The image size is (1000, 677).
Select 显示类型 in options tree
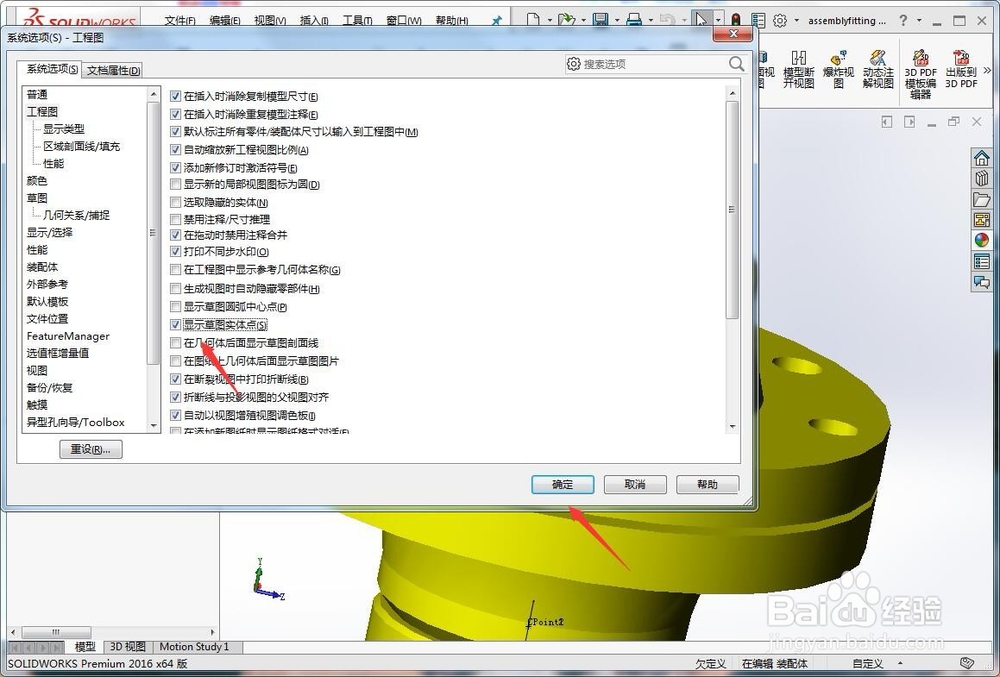(64, 129)
